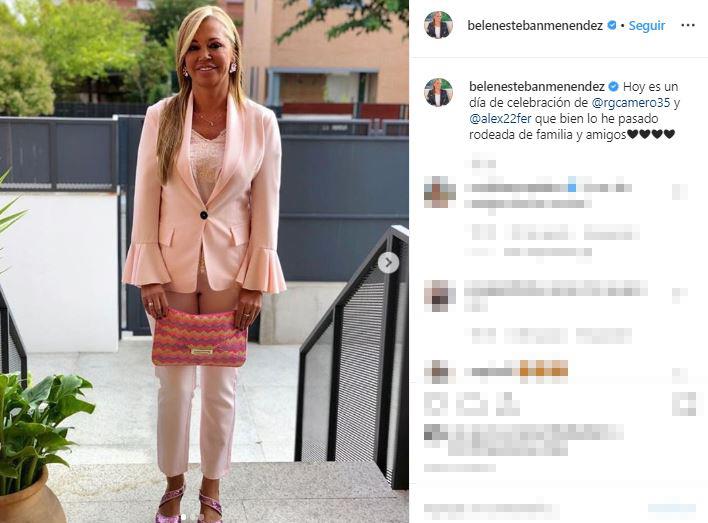Save the post with the bookmark icon
708x523 pixels.
pos(684,404)
